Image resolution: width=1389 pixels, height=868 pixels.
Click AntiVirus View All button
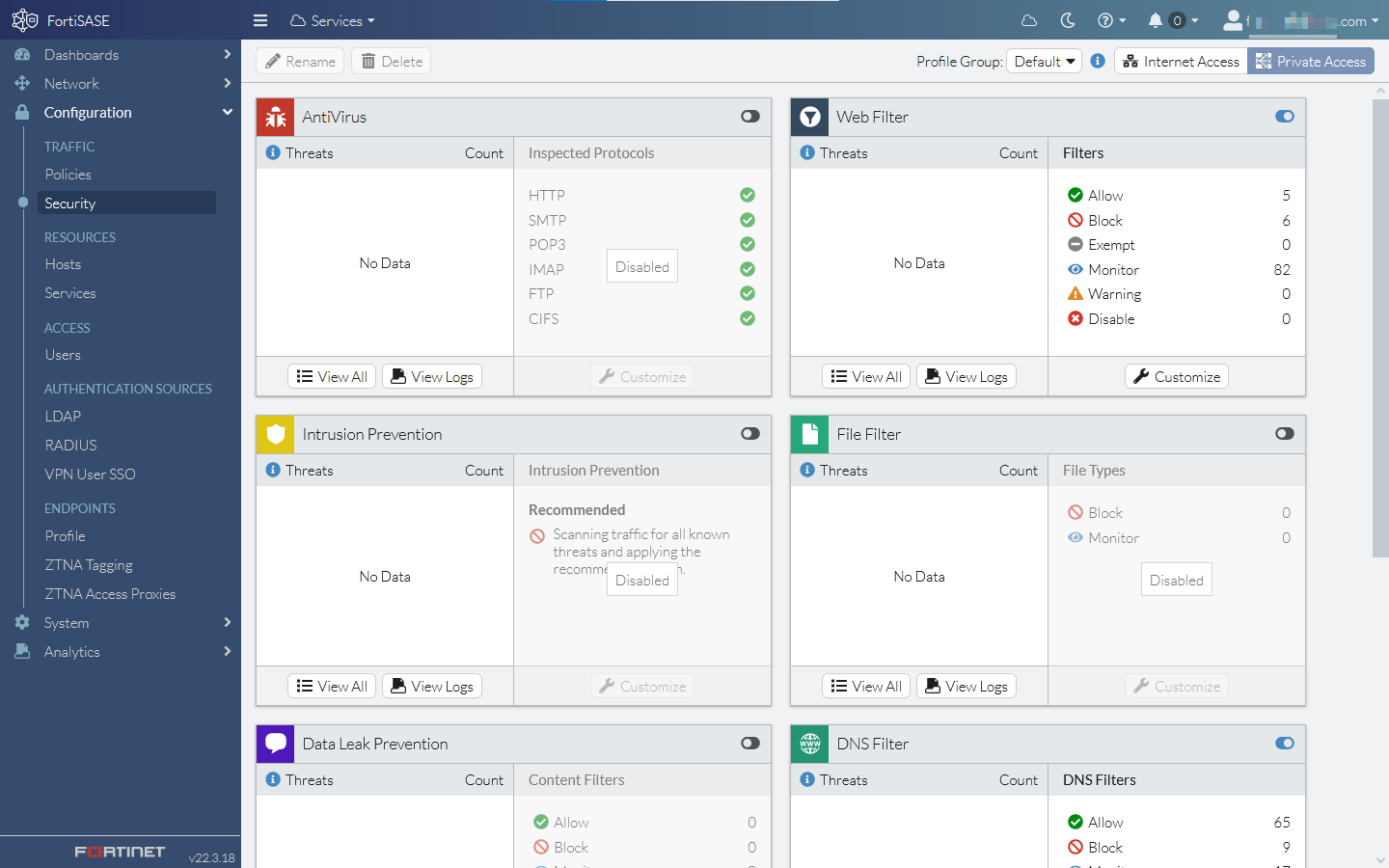tap(332, 376)
